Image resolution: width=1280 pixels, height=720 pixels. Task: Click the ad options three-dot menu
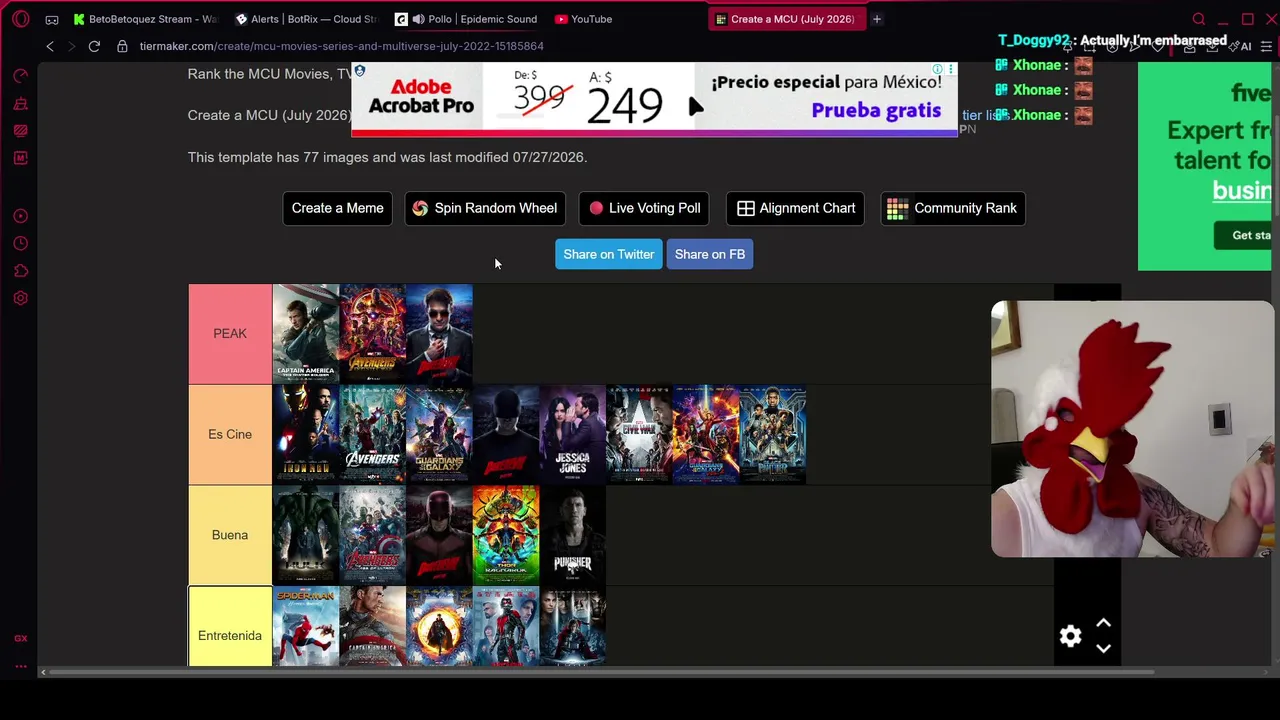(x=951, y=70)
